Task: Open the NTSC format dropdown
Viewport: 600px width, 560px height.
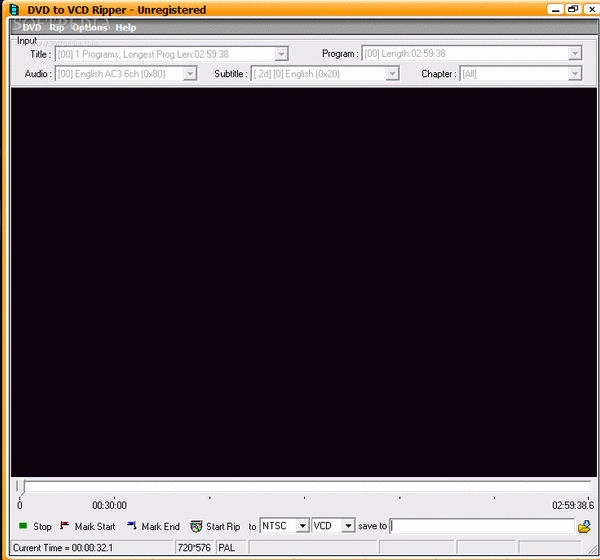Action: pyautogui.click(x=302, y=526)
